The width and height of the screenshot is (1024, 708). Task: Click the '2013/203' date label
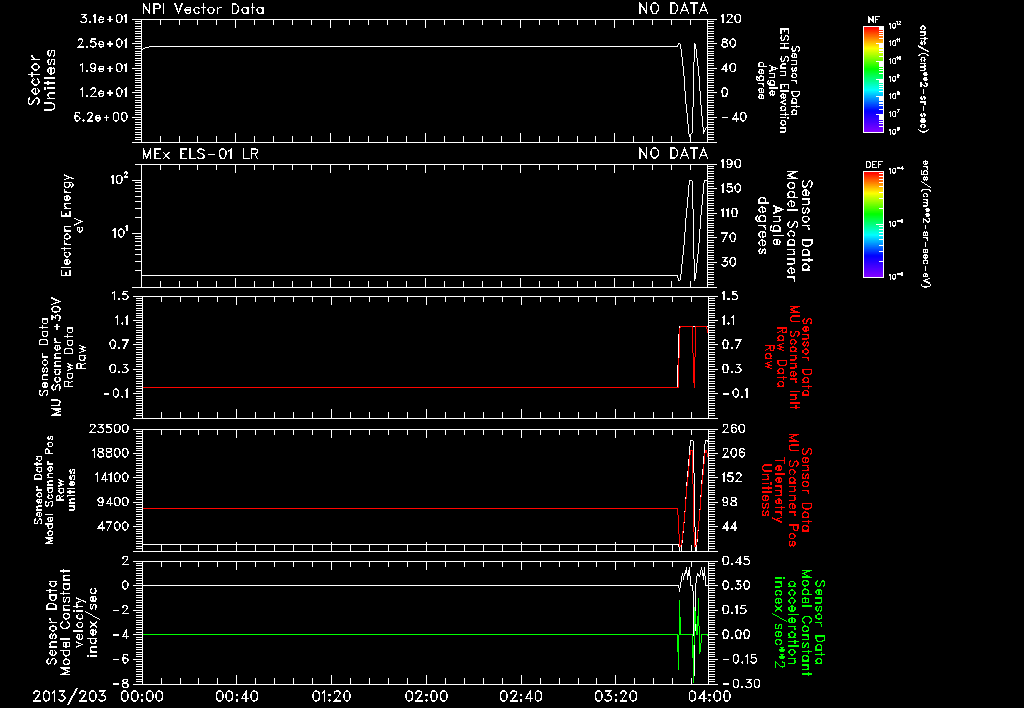coord(69,696)
